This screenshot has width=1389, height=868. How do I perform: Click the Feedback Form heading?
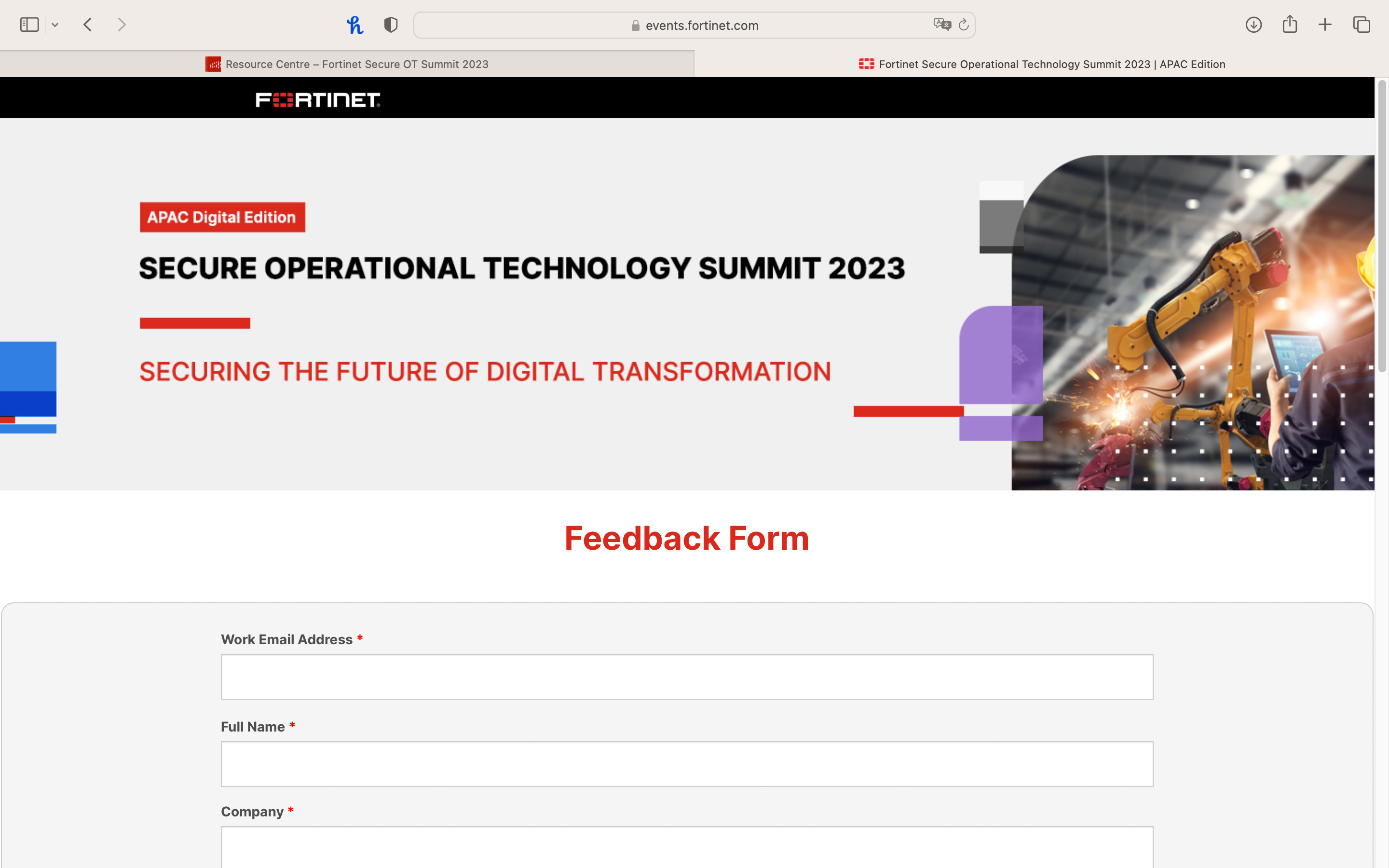(686, 539)
